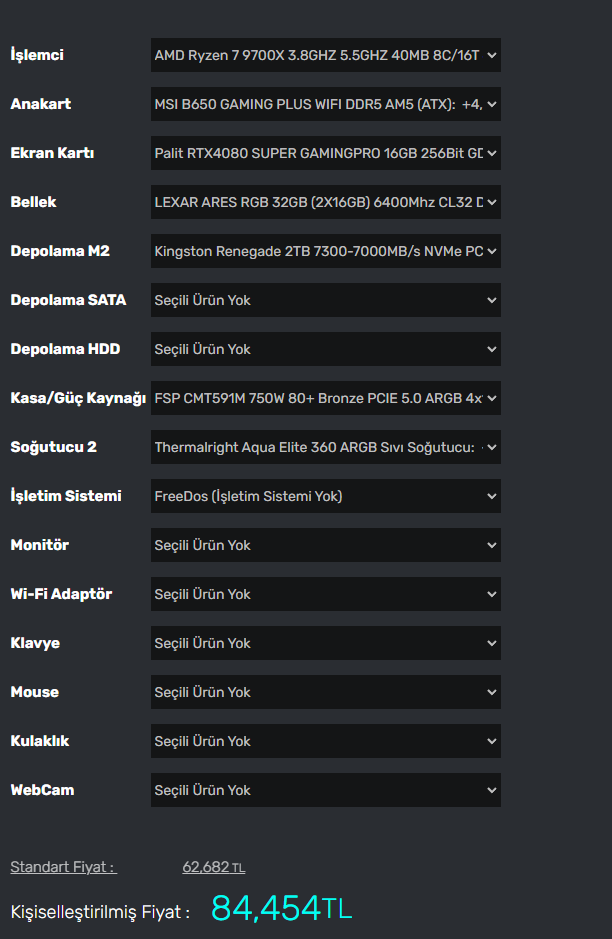
Task: Expand the Kulaklık headset dropdown
Action: pos(325,741)
